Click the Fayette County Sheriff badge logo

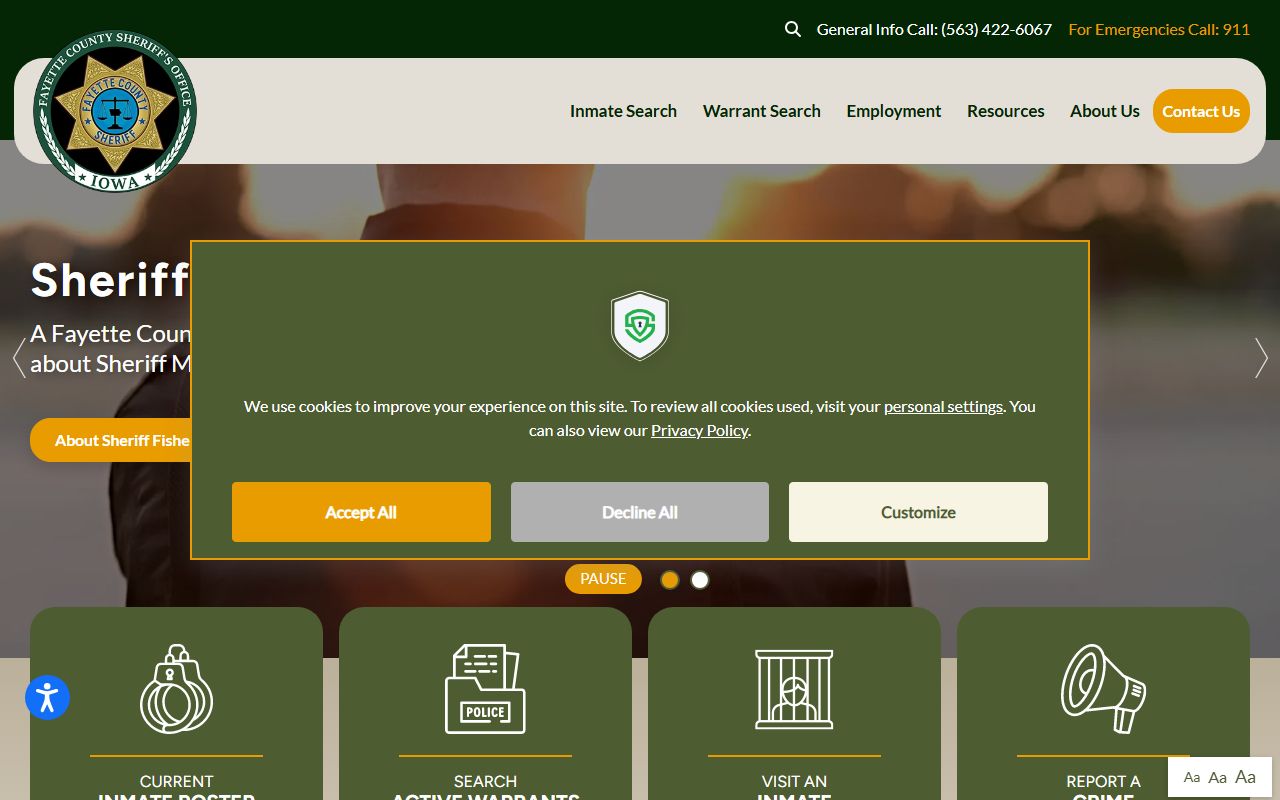click(x=115, y=111)
